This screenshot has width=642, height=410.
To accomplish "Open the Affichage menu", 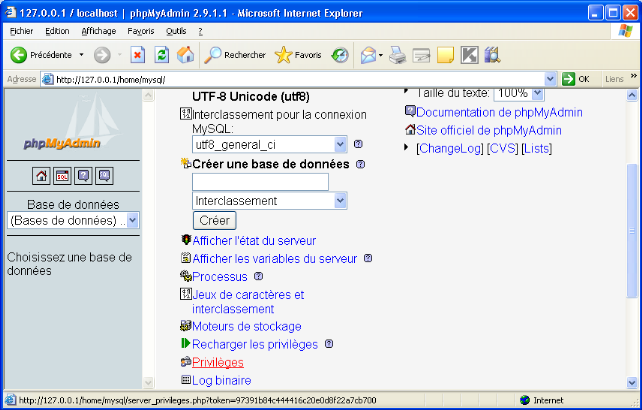I will point(99,31).
